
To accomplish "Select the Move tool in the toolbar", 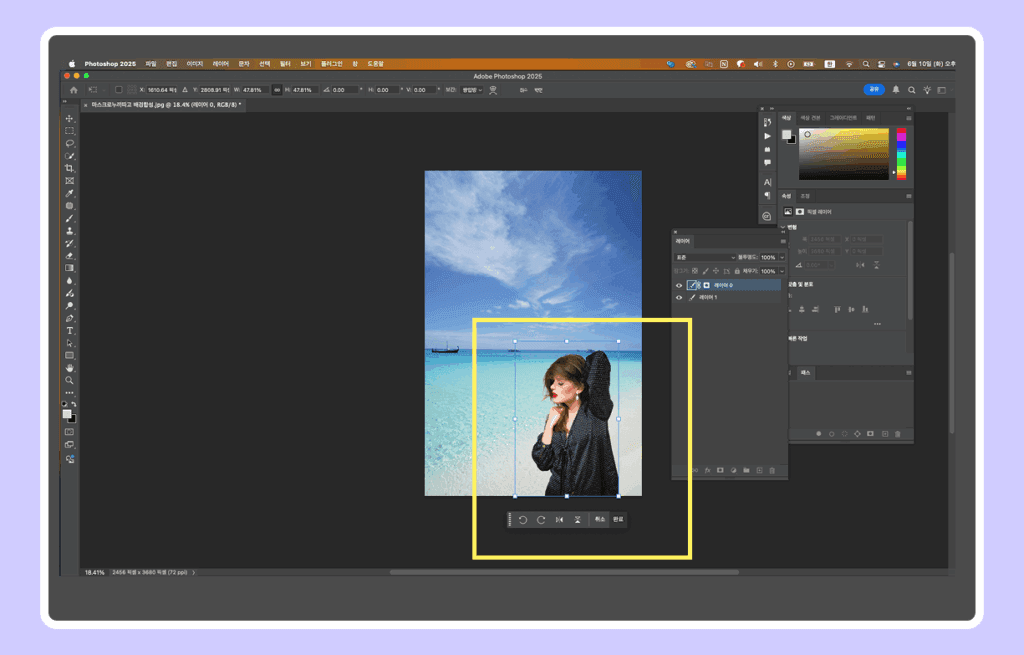I will [x=69, y=119].
